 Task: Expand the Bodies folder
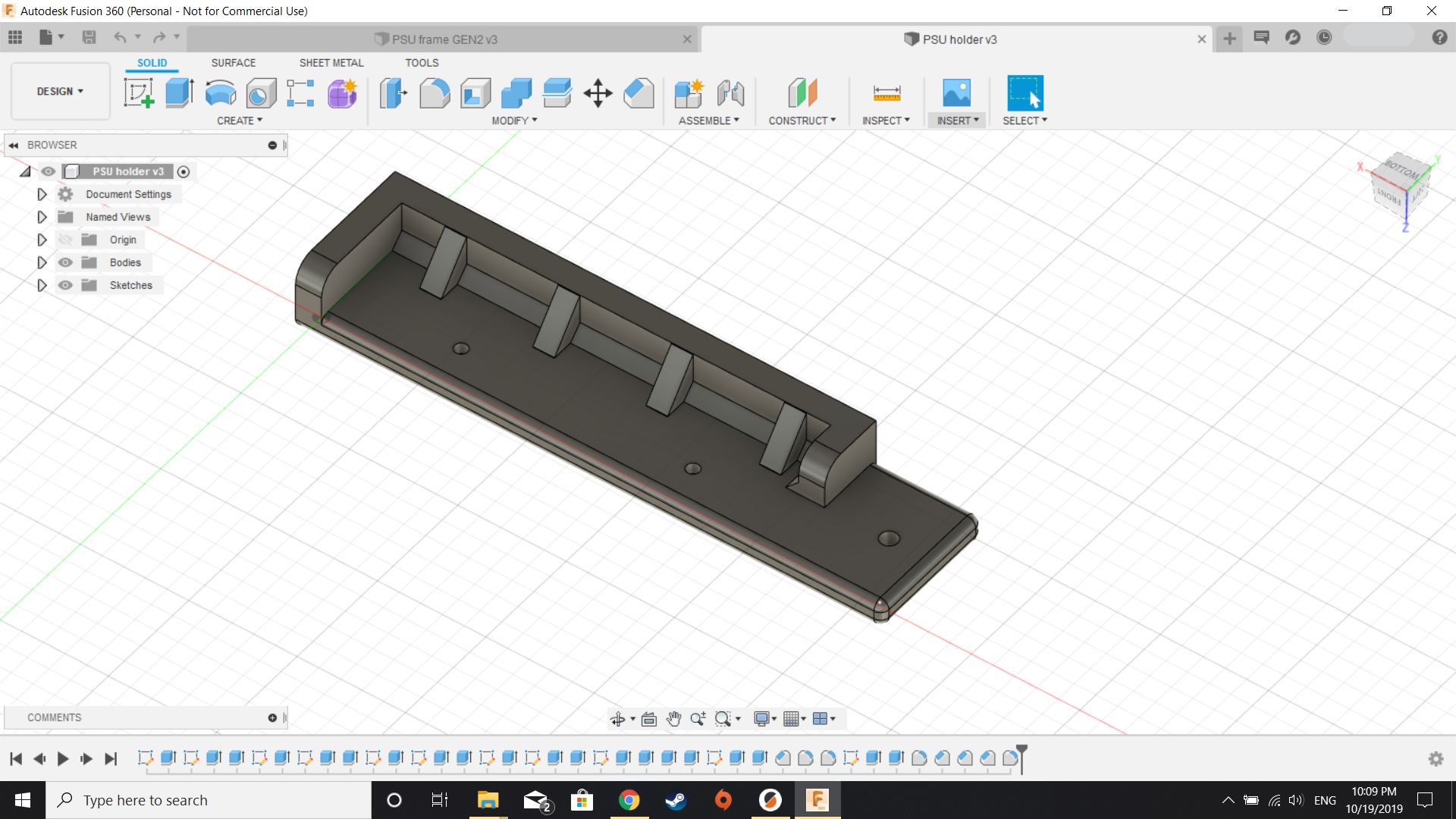click(x=42, y=262)
